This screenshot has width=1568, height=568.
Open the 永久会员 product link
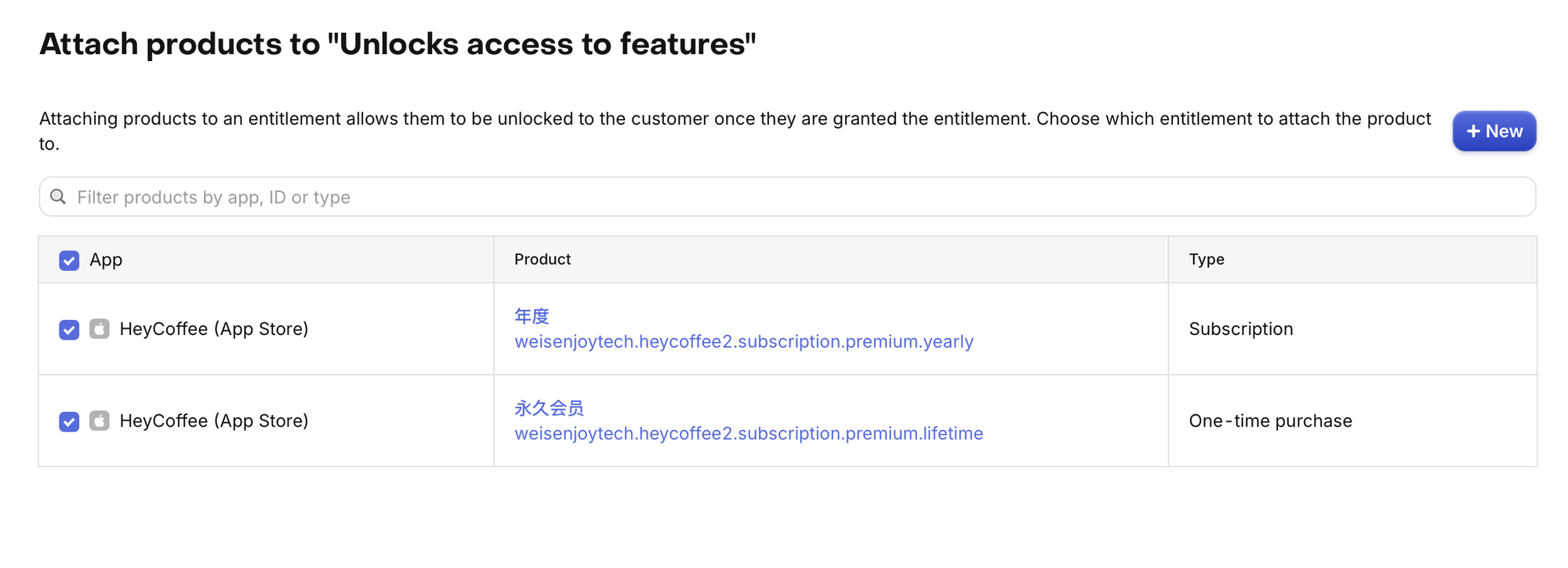[549, 408]
